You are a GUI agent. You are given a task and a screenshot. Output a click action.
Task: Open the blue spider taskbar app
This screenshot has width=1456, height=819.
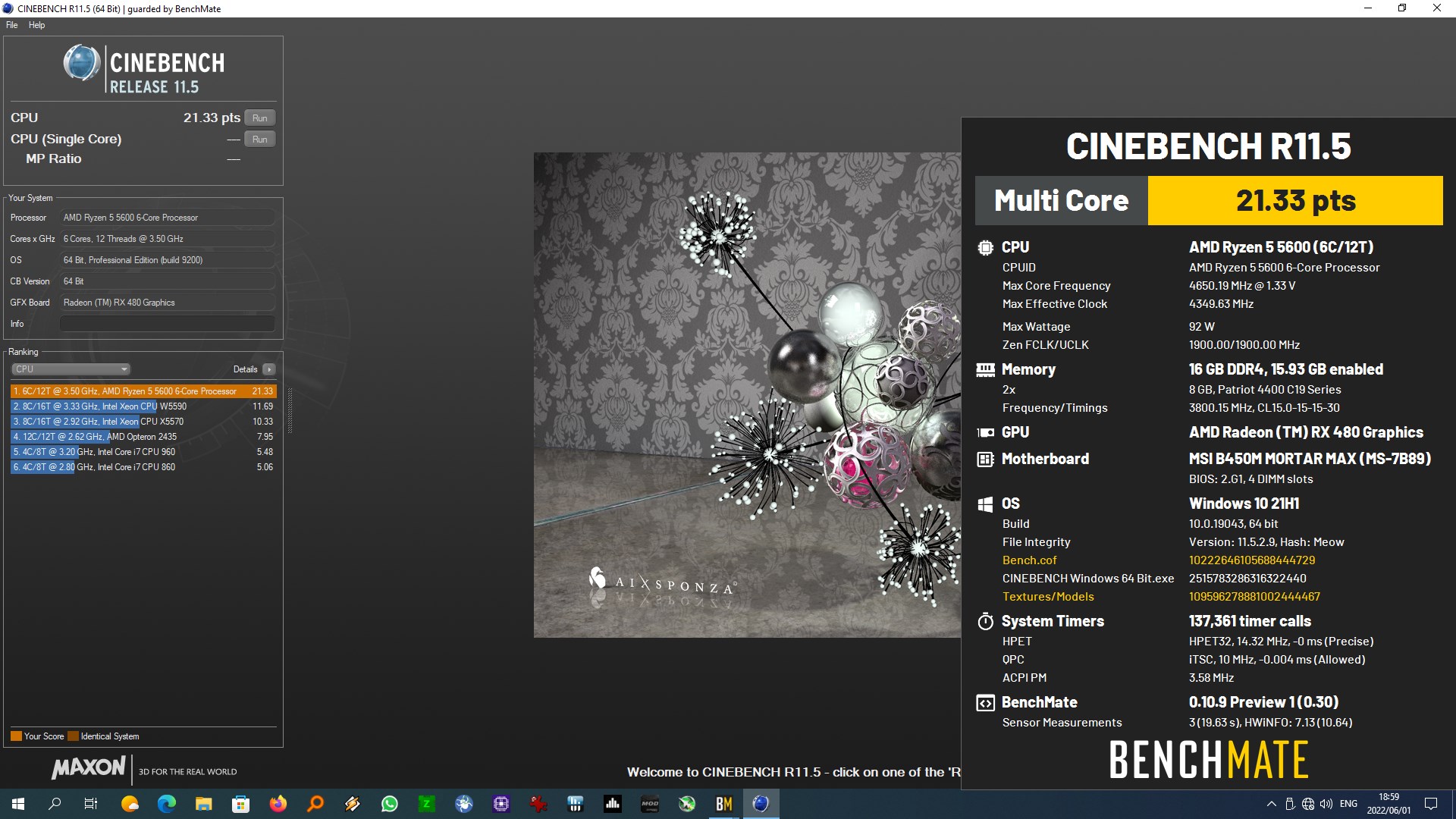[464, 804]
